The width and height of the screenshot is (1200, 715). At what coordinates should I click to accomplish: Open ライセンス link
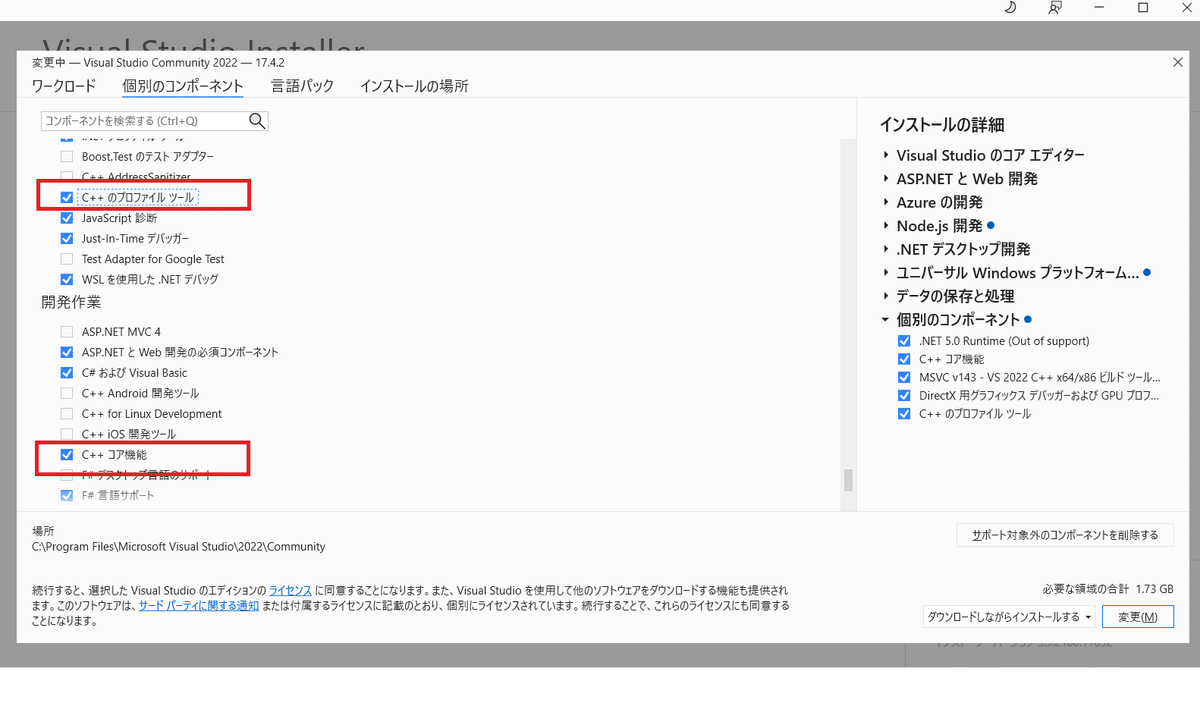[x=290, y=591]
